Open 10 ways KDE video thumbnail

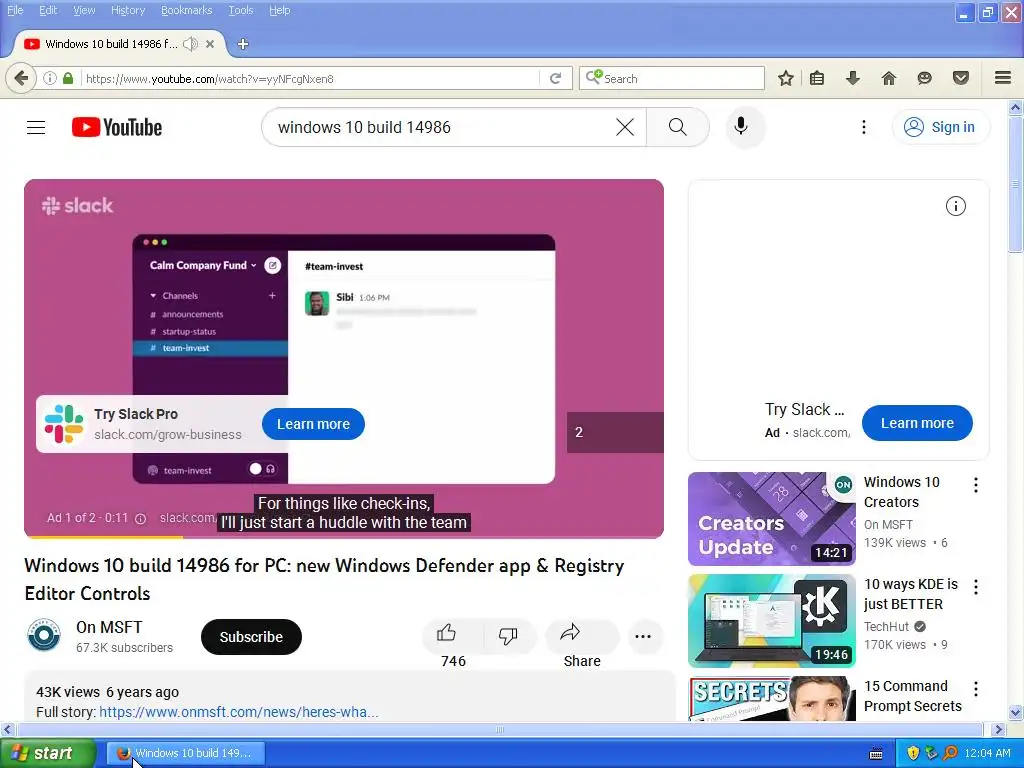[772, 621]
